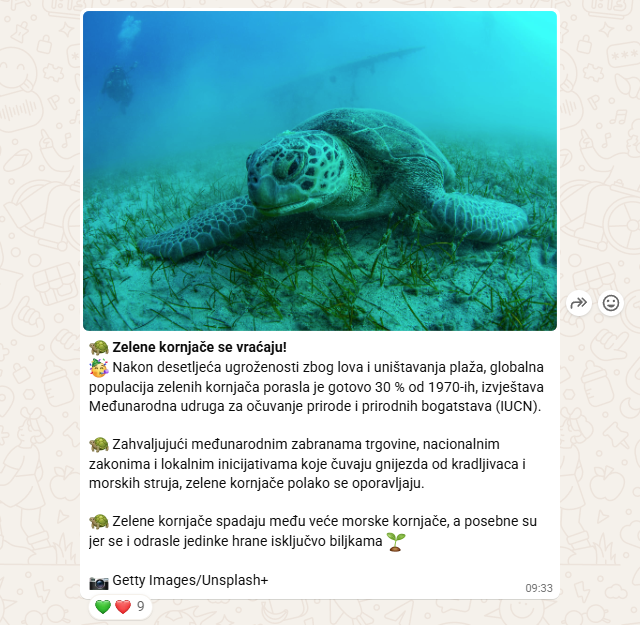Click the turtle emoji beside the bold headline

98,347
